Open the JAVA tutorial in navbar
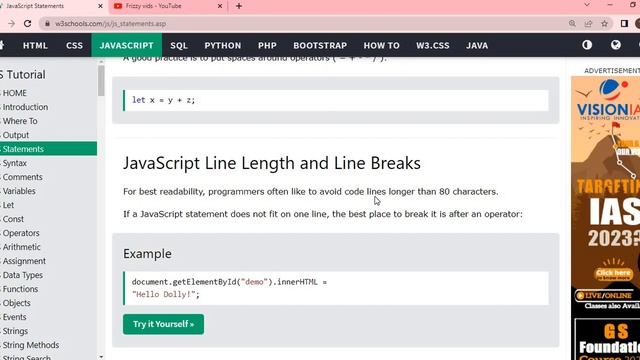The height and width of the screenshot is (360, 640). (477, 45)
